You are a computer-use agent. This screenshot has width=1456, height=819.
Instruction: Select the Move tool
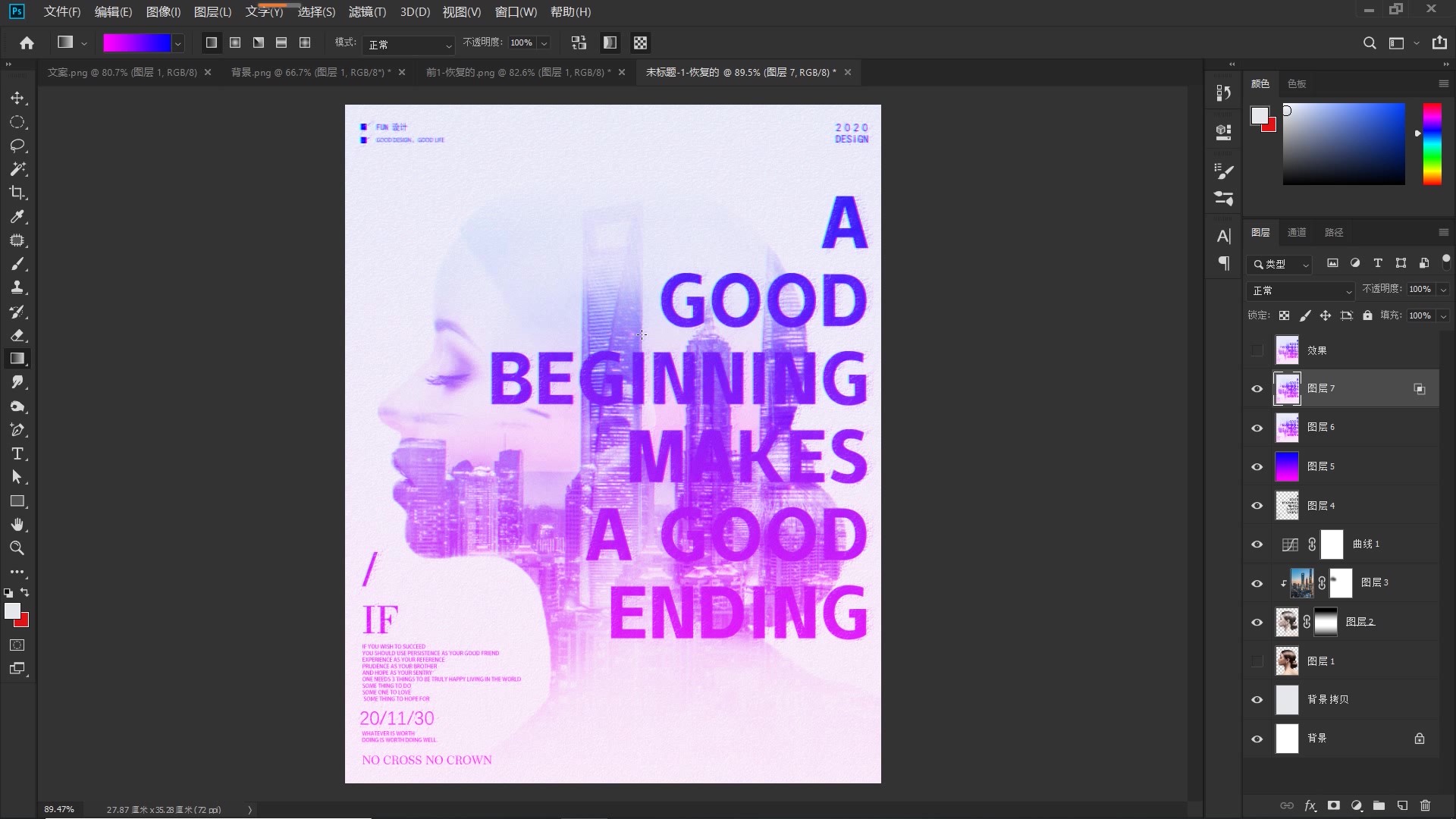tap(17, 99)
